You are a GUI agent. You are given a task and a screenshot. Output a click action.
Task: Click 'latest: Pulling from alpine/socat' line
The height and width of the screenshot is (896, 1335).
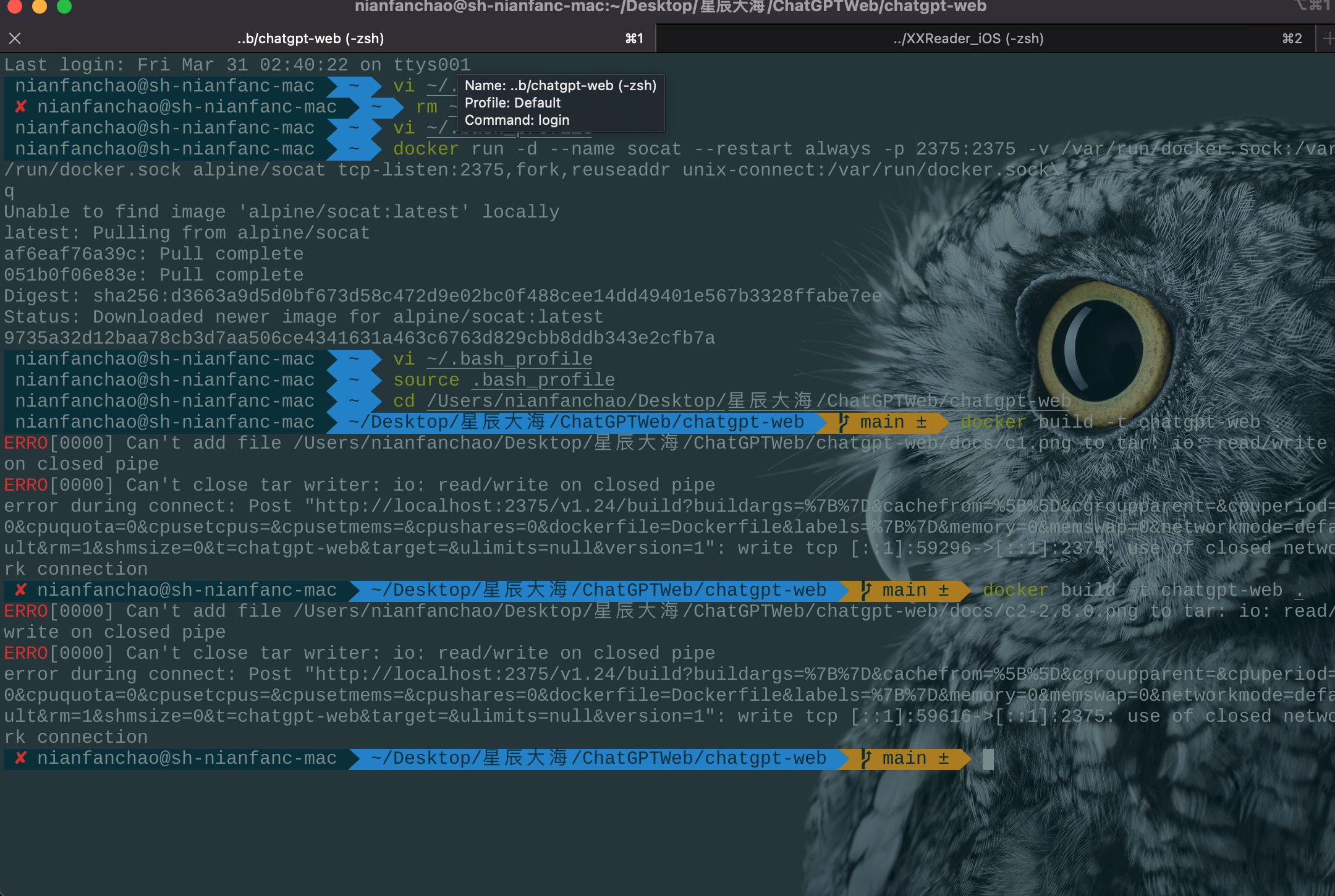(x=187, y=233)
